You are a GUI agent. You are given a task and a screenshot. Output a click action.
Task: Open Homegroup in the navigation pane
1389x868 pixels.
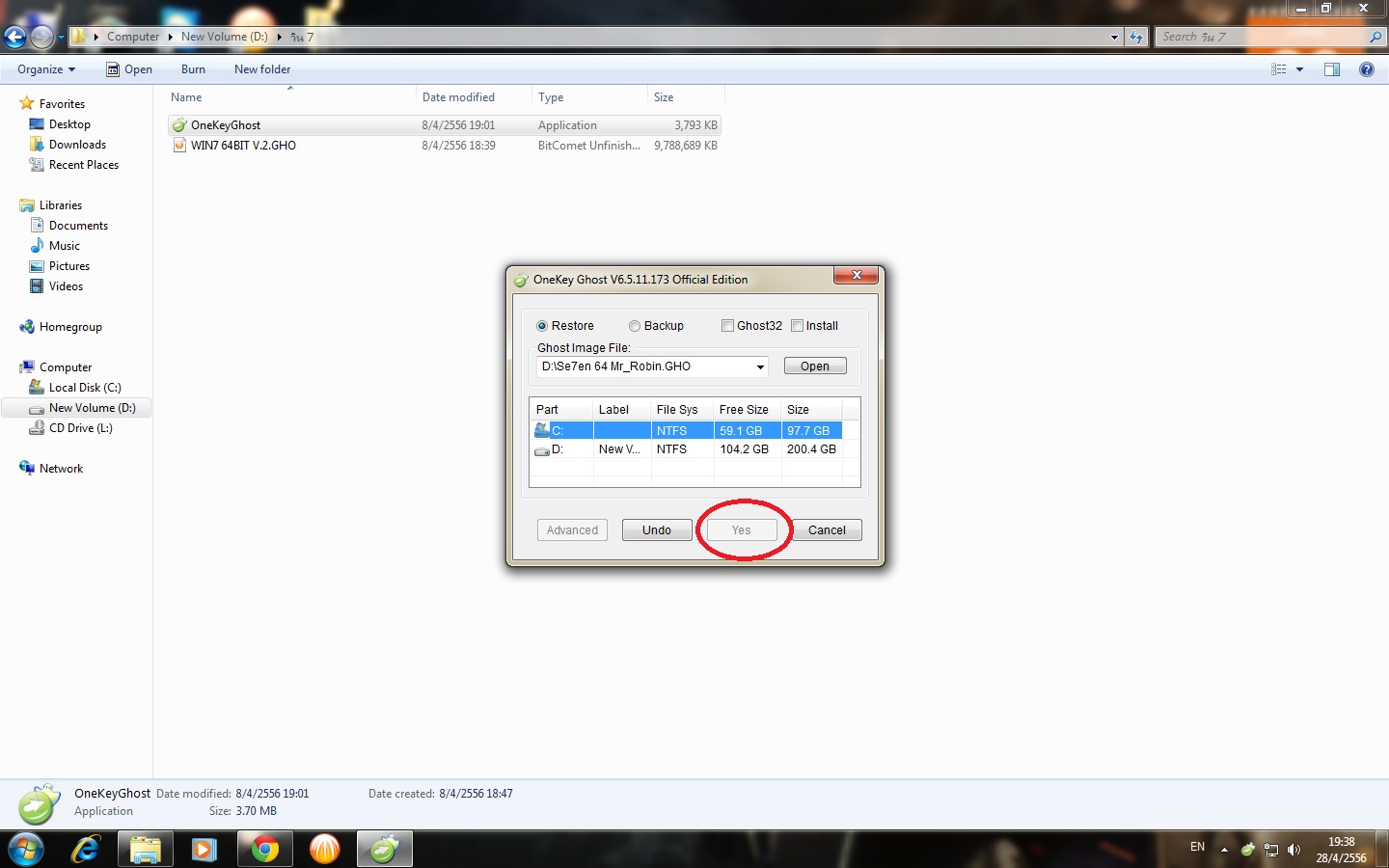point(70,327)
